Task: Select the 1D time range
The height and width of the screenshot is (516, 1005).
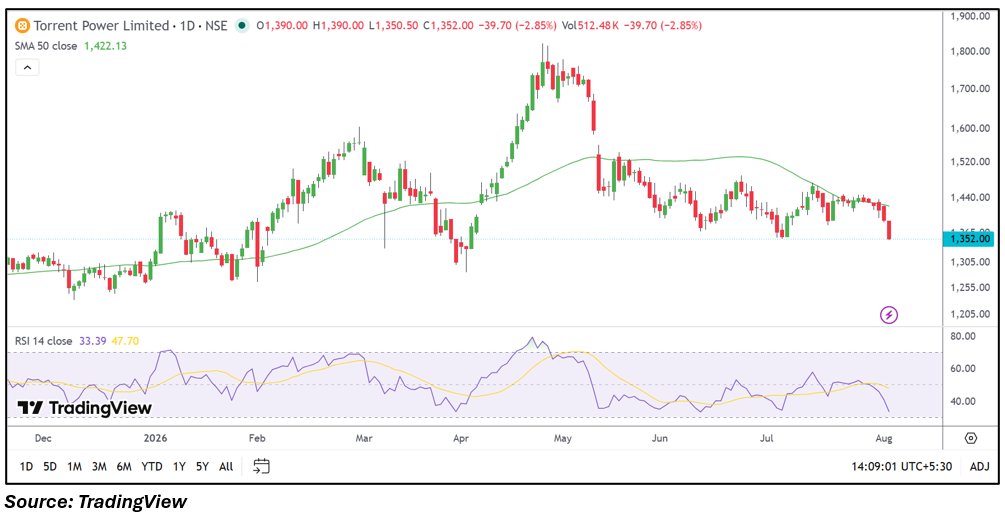Action: coord(26,467)
